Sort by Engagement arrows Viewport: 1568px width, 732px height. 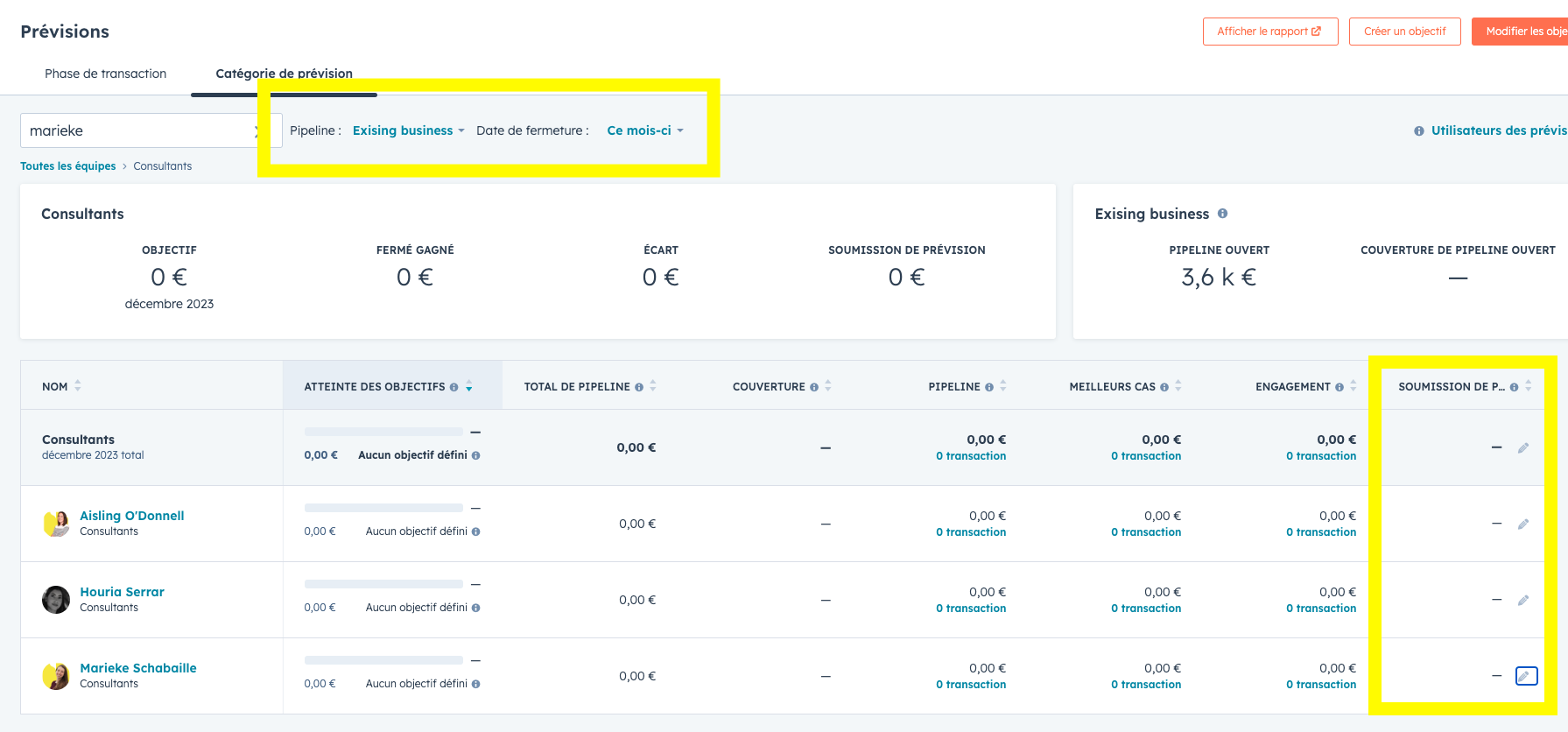pyautogui.click(x=1354, y=386)
